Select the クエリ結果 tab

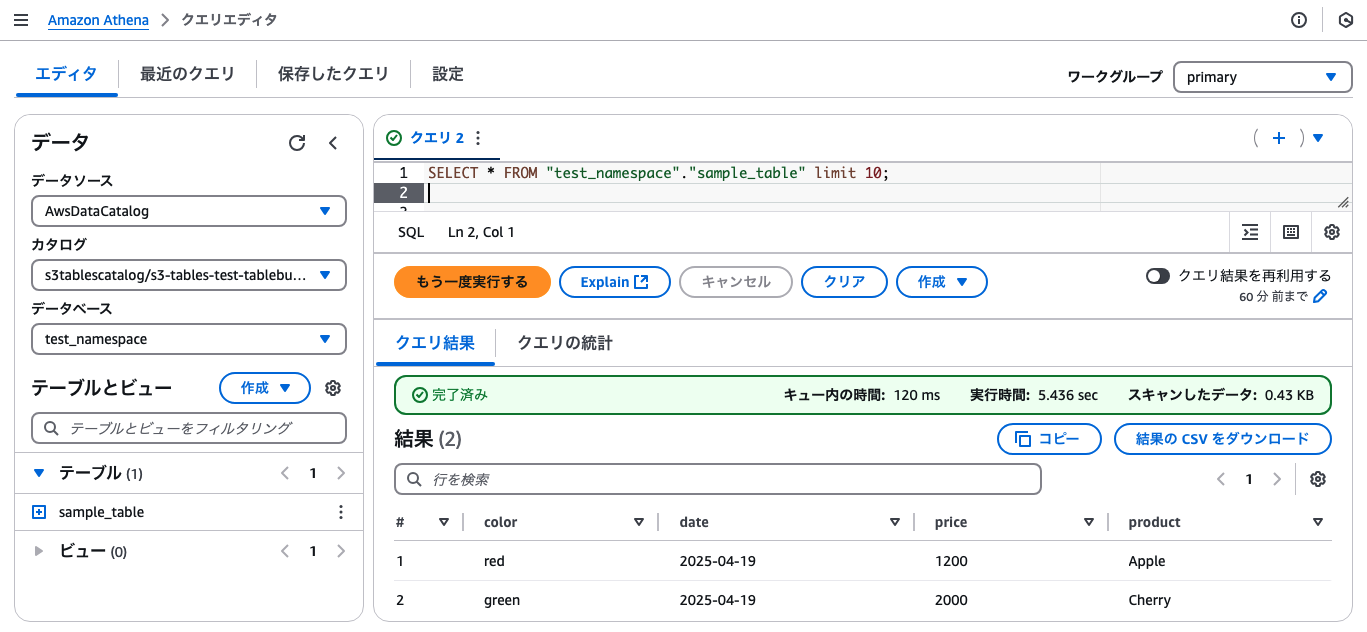(x=435, y=343)
